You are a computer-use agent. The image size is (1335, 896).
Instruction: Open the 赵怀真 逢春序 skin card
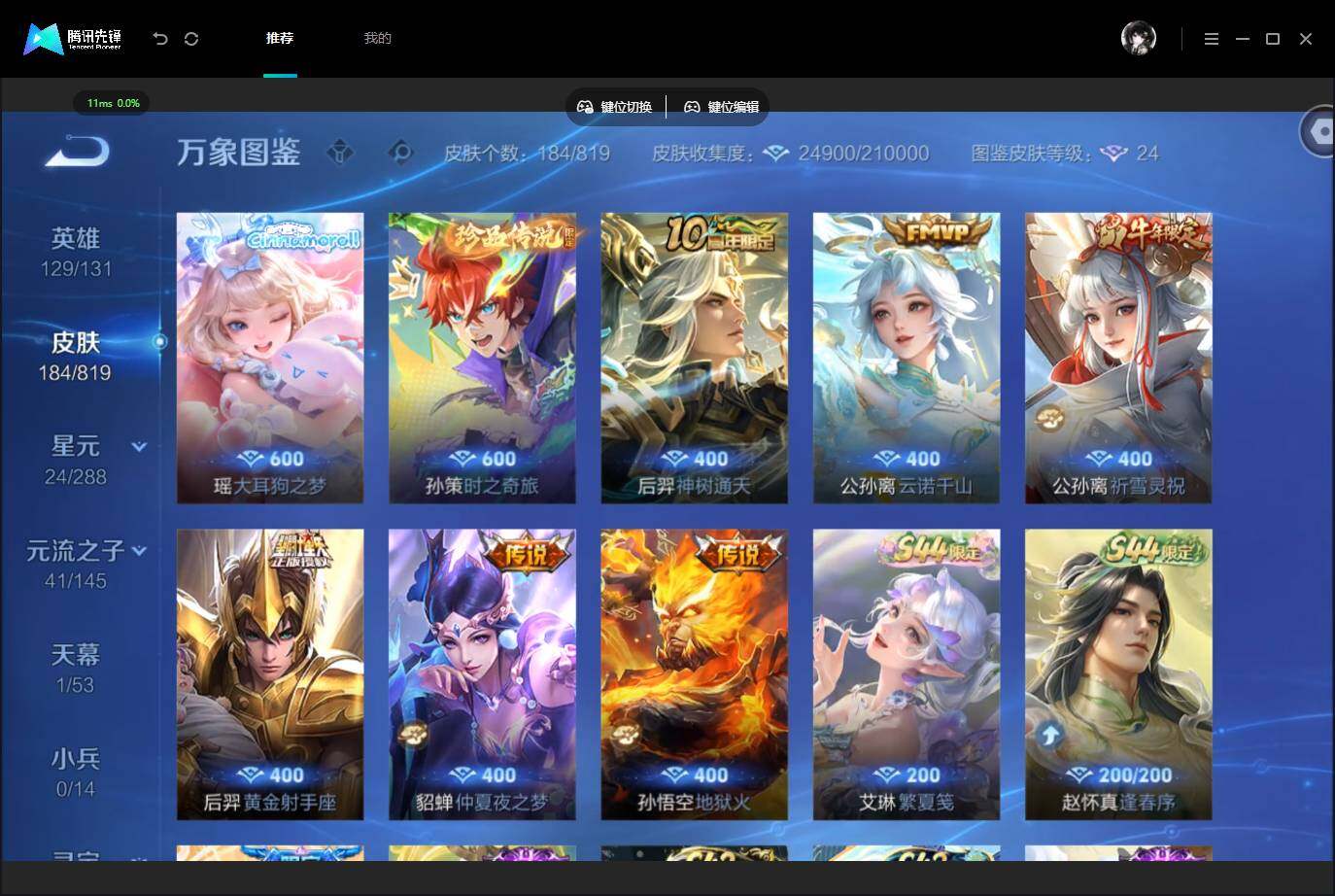pyautogui.click(x=1118, y=674)
